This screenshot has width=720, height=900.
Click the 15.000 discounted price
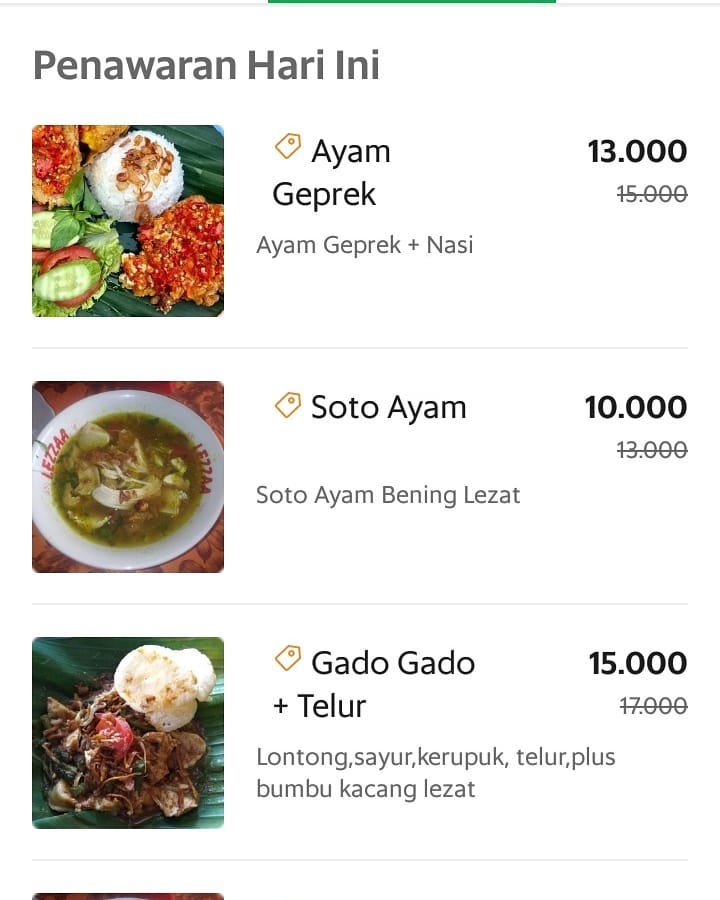[x=638, y=664]
